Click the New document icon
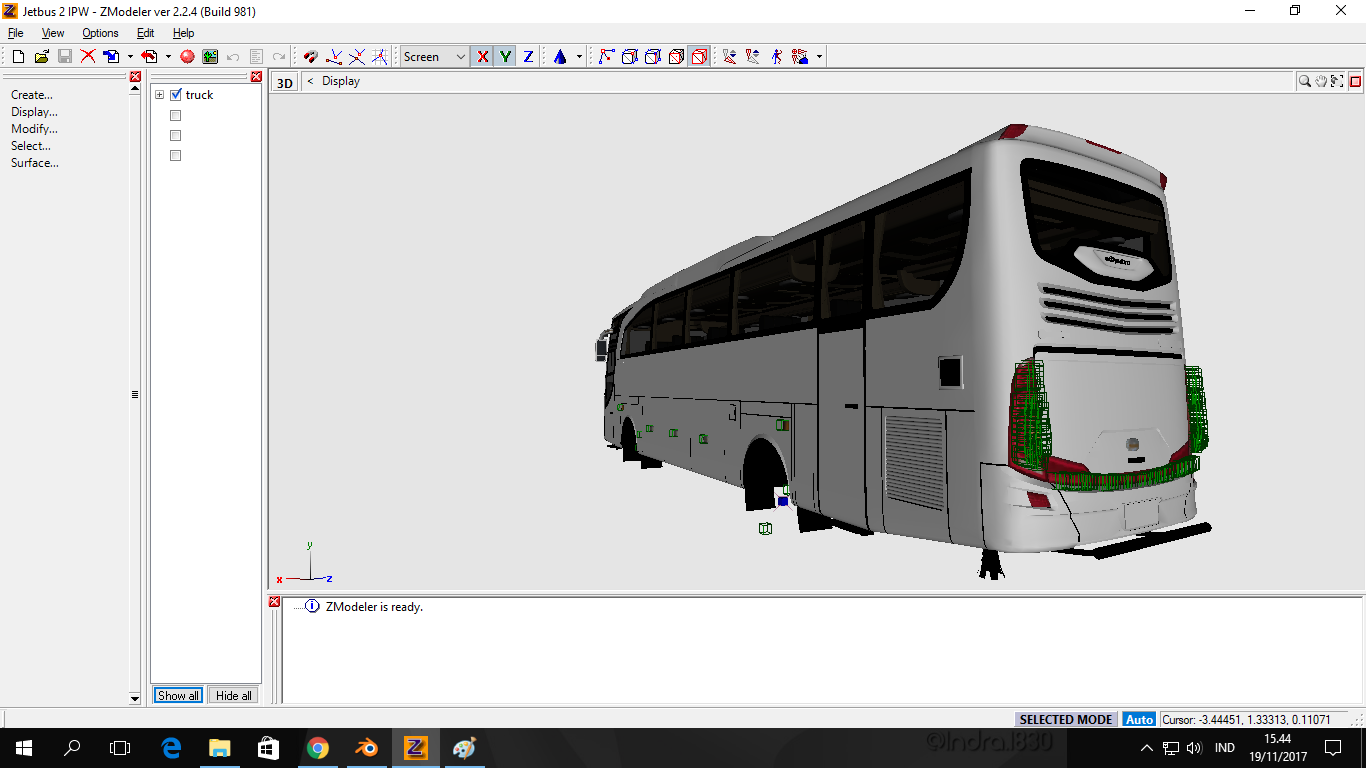This screenshot has height=768, width=1366. pos(17,56)
